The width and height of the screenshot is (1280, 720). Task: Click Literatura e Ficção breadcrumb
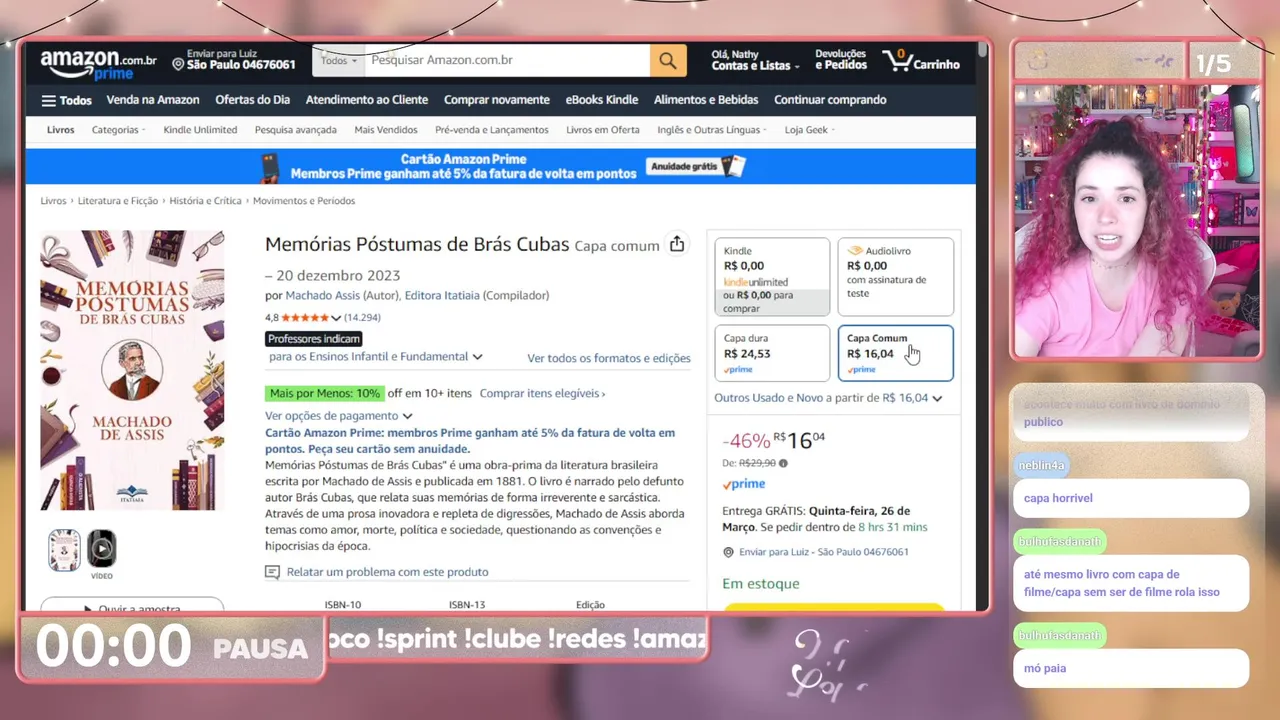click(x=118, y=201)
